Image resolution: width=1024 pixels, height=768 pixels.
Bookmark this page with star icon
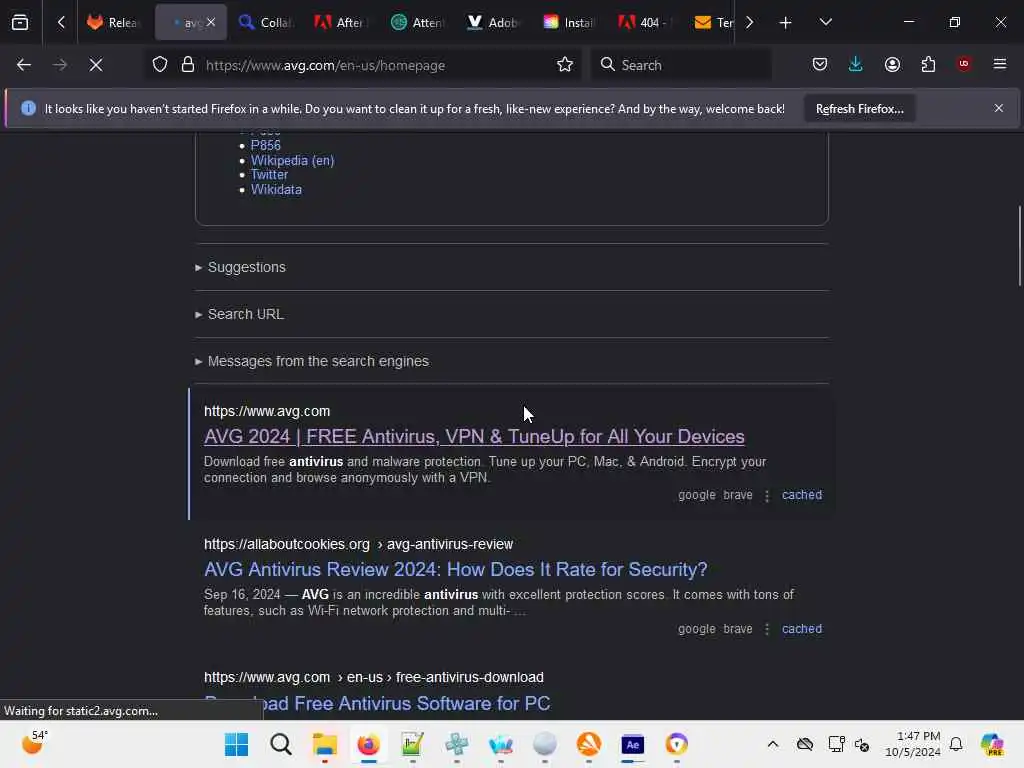pyautogui.click(x=565, y=65)
